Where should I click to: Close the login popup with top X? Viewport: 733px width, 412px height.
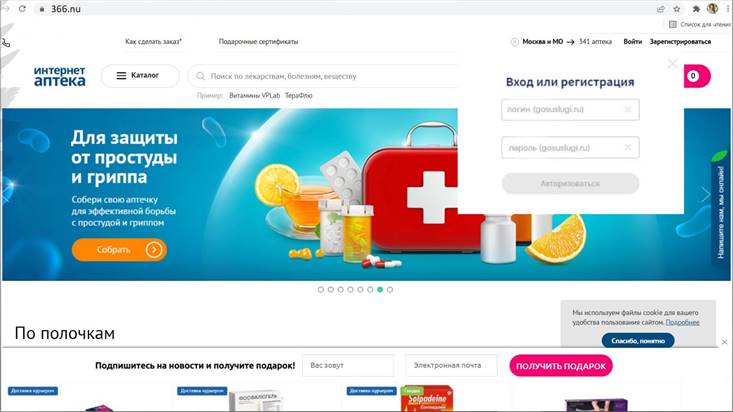point(673,64)
